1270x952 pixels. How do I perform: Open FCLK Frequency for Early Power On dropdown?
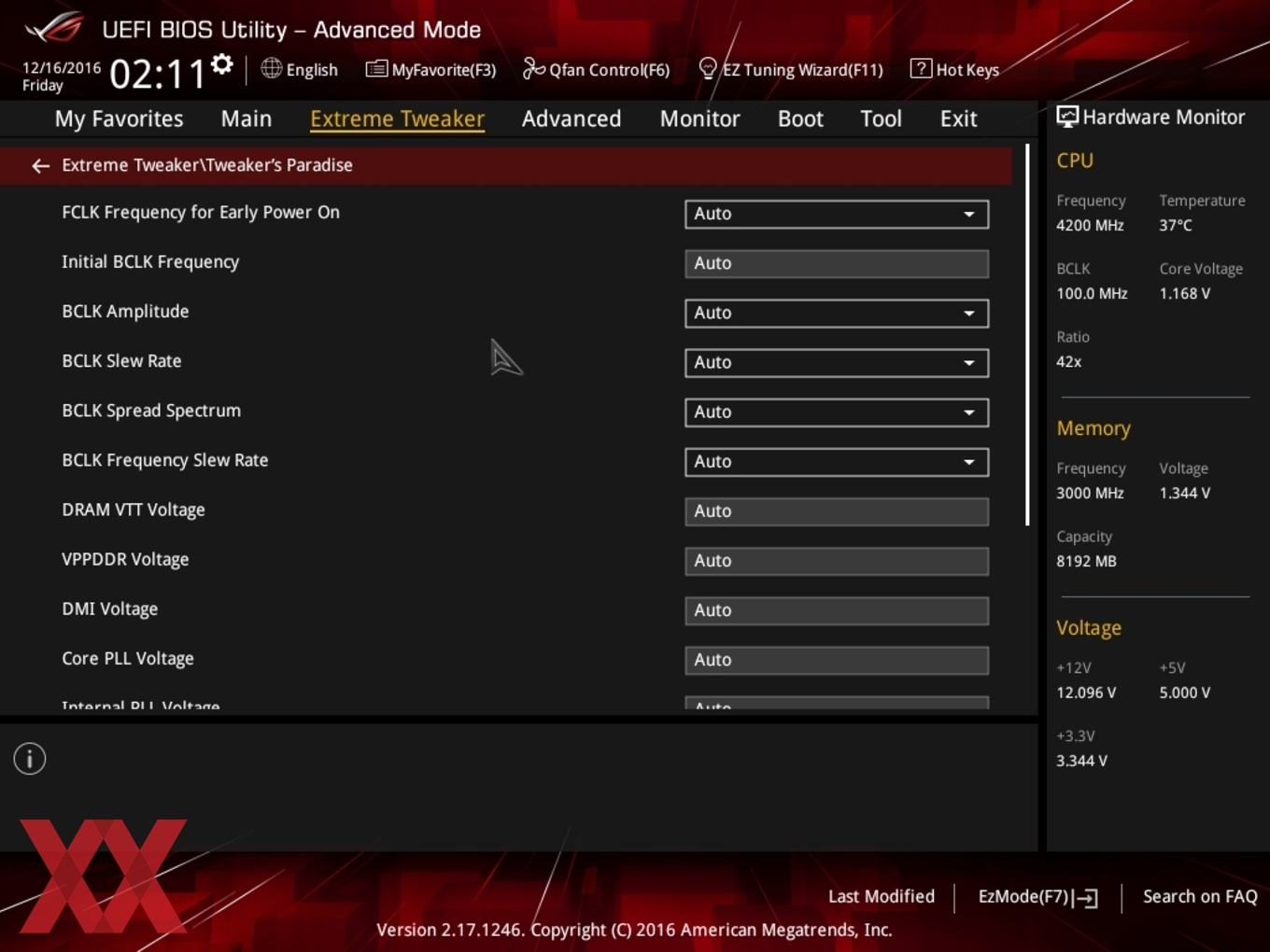click(x=837, y=214)
